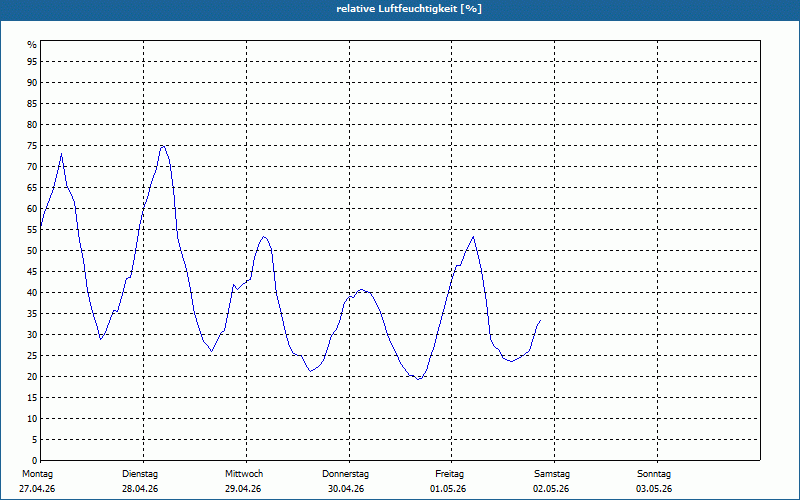Screen dimensions: 800x500
Task: Select the Montag 27.04.26 axis label
Action: [37, 481]
